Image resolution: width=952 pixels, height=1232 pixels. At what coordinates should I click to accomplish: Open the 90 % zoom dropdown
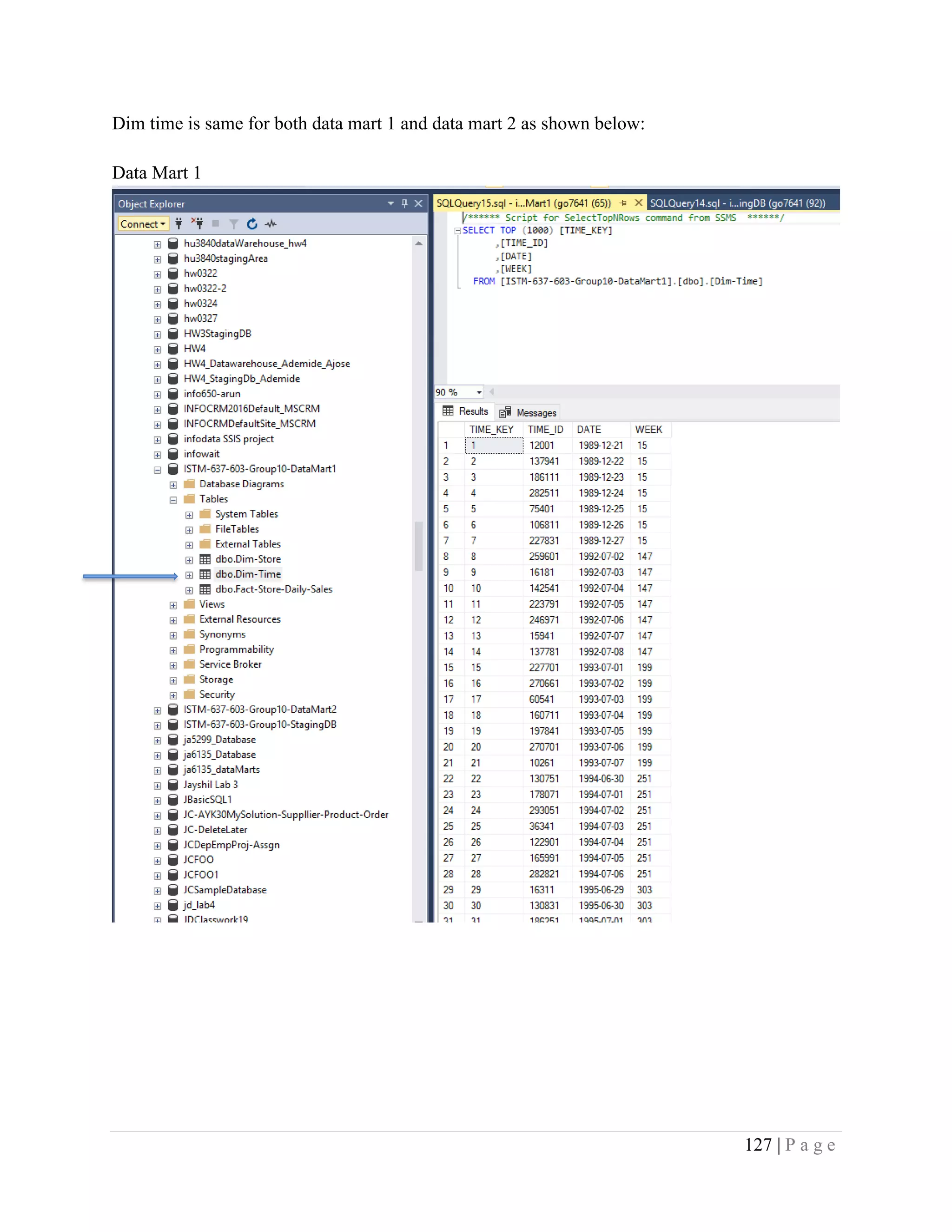(479, 392)
